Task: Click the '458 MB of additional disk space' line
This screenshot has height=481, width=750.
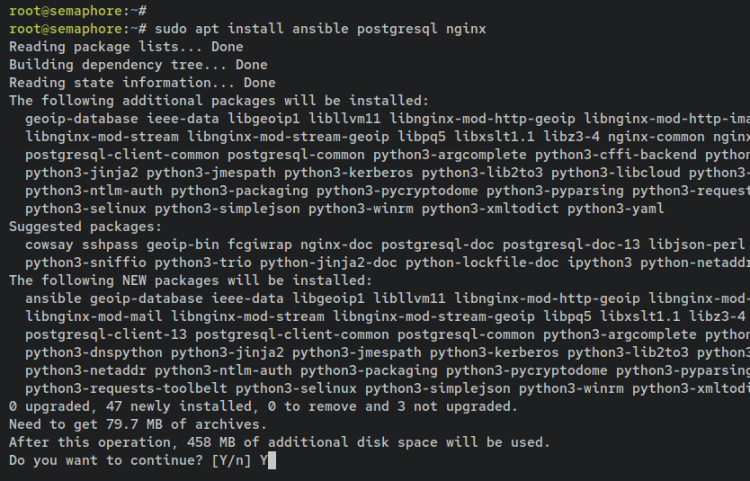Action: [x=278, y=442]
